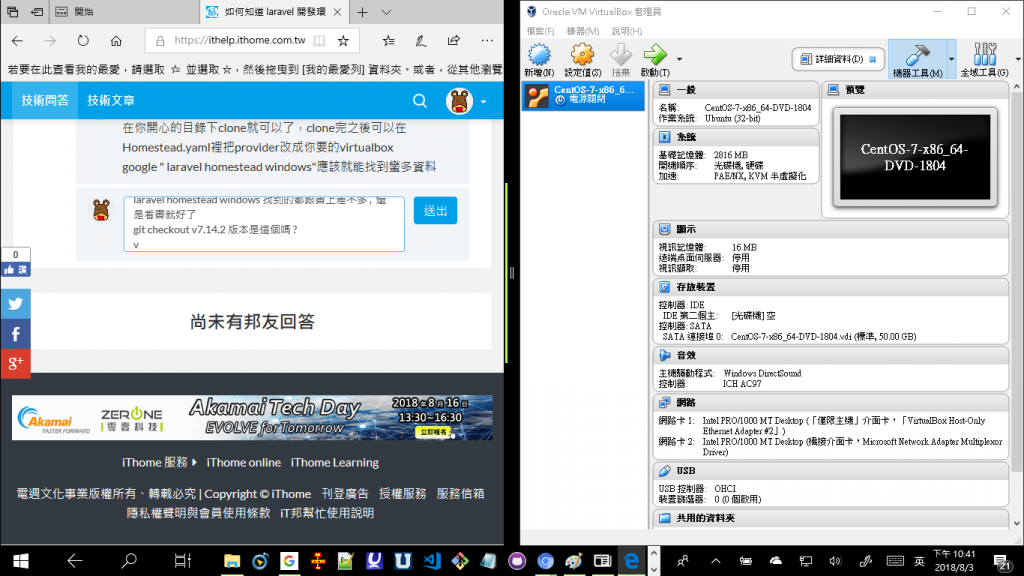Open File Explorer from the taskbar

[x=232, y=561]
